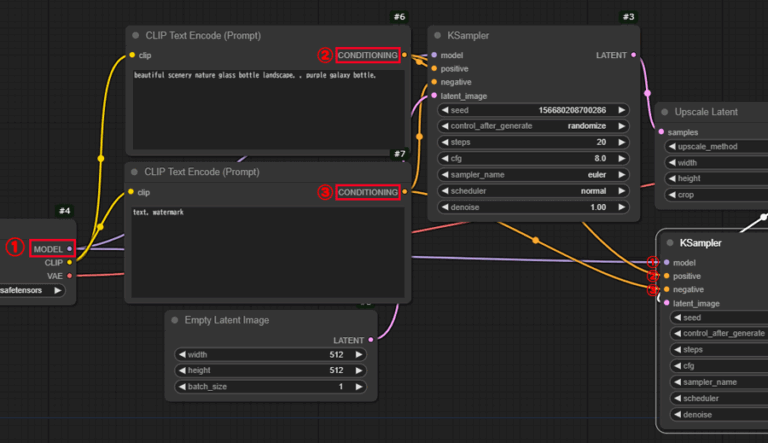Click the CONDITIONING output port of node #6
The image size is (768, 443).
coord(406,55)
